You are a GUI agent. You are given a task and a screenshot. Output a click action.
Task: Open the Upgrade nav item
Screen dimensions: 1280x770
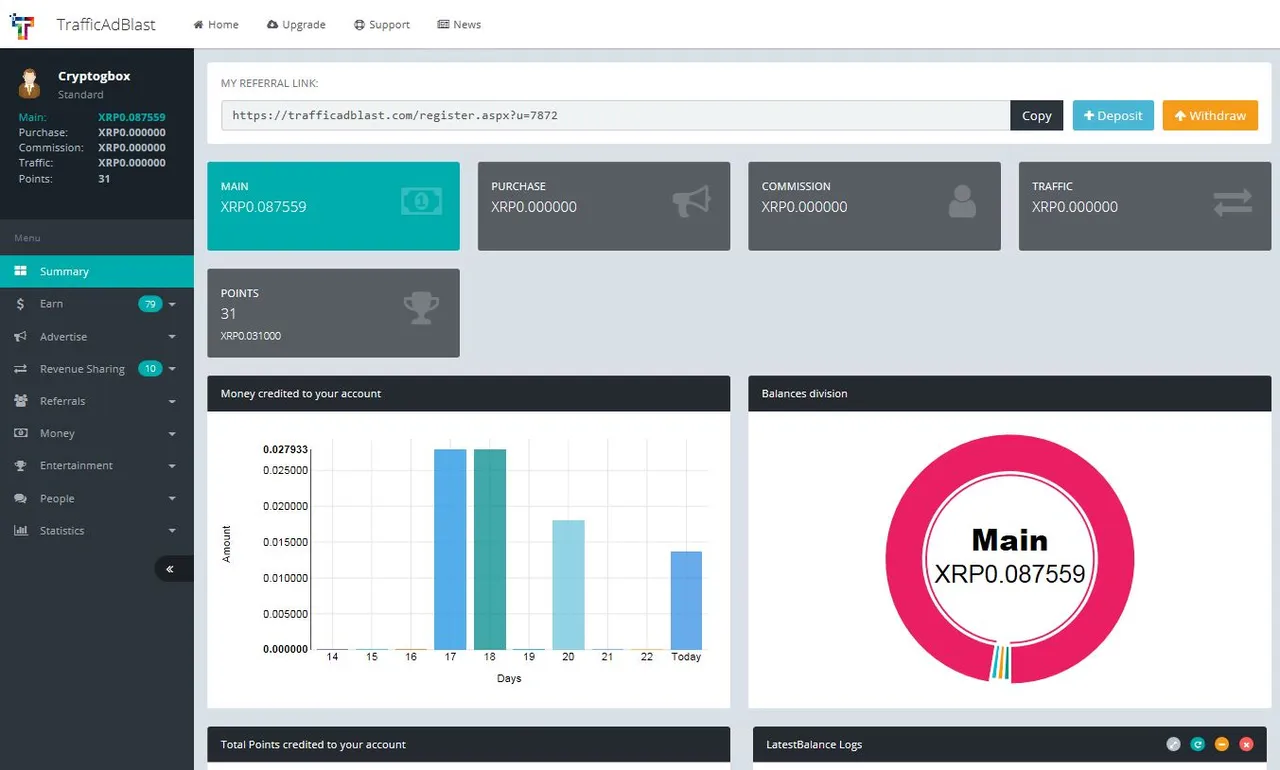(x=297, y=24)
